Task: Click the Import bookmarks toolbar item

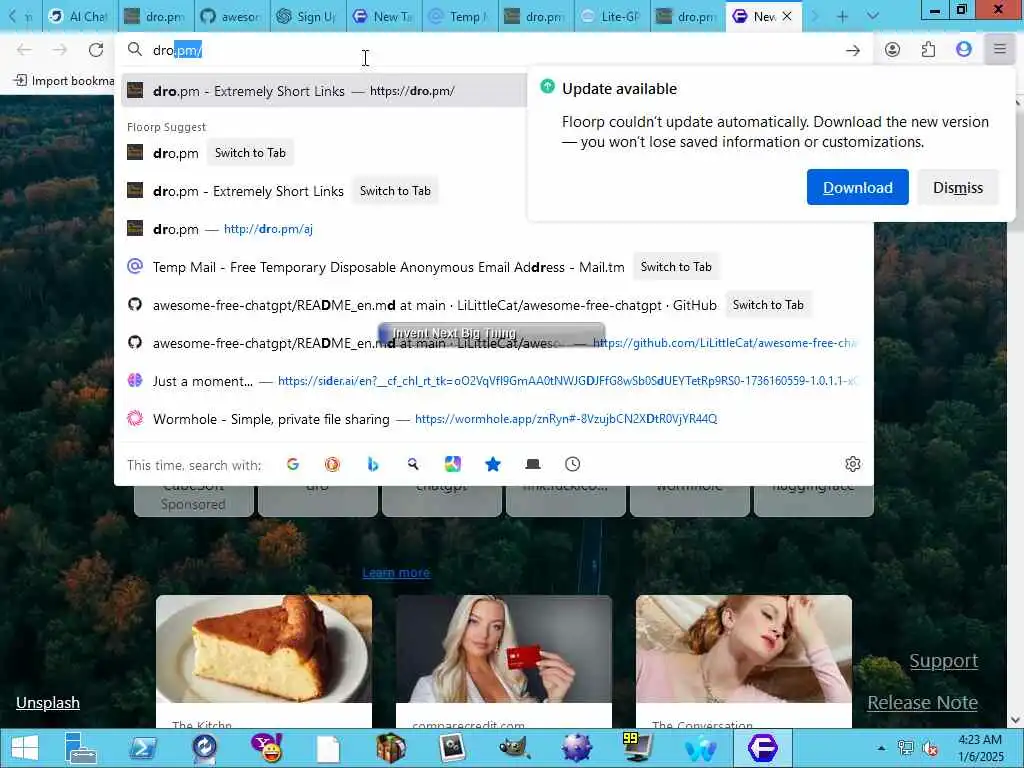Action: click(64, 80)
